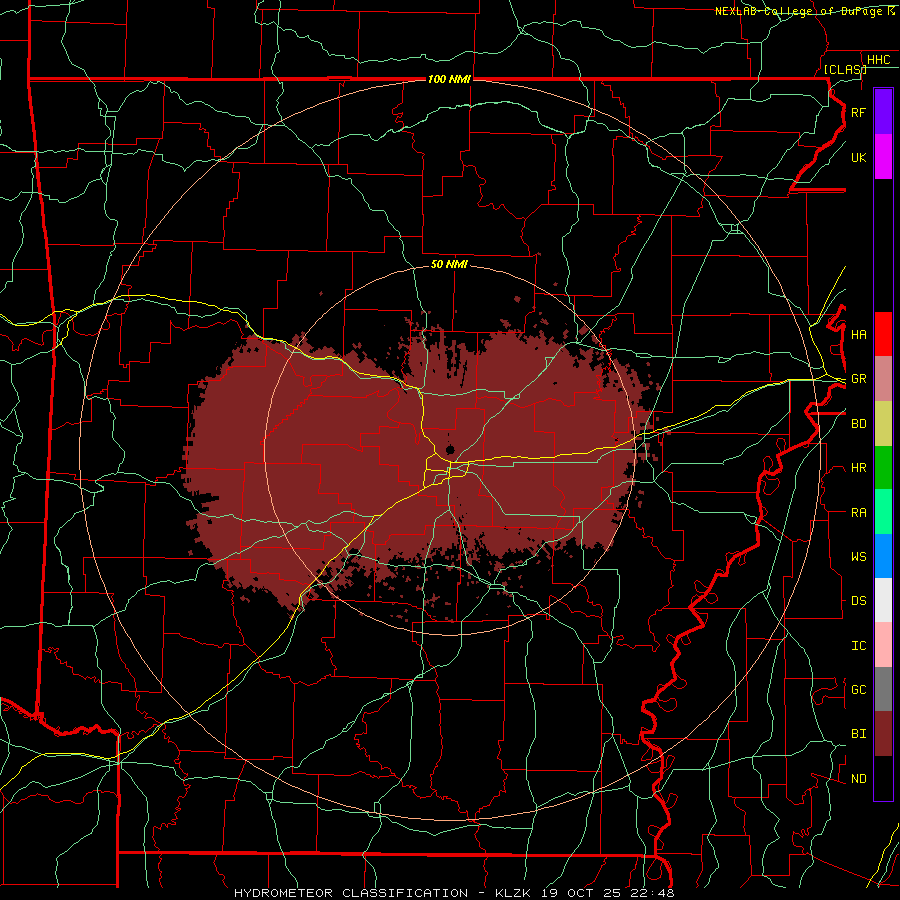Click the GR pink legend color swatch
The width and height of the screenshot is (900, 900).
click(883, 379)
